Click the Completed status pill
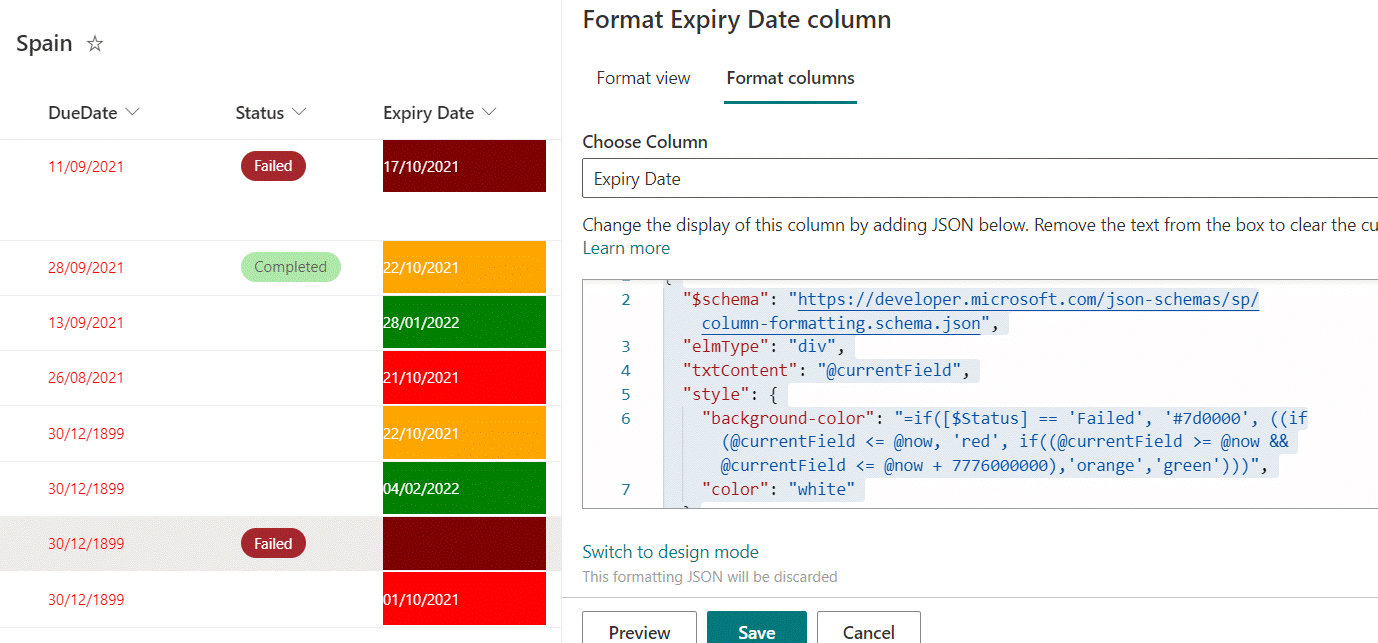Image resolution: width=1378 pixels, height=643 pixels. pyautogui.click(x=290, y=267)
